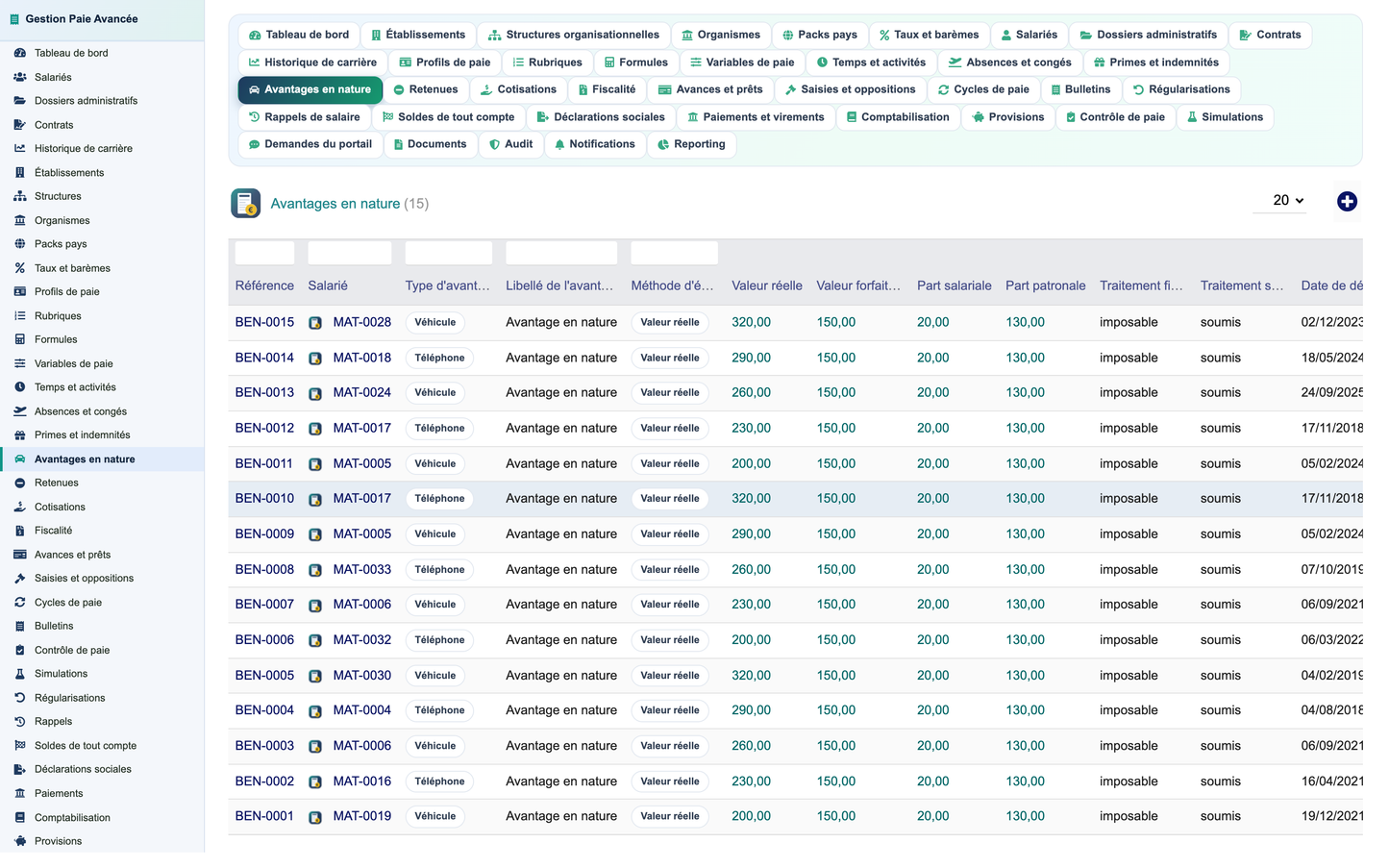Viewport: 1389px width, 868px height.
Task: Click Absences et congés sidebar plane icon
Action: 20,411
